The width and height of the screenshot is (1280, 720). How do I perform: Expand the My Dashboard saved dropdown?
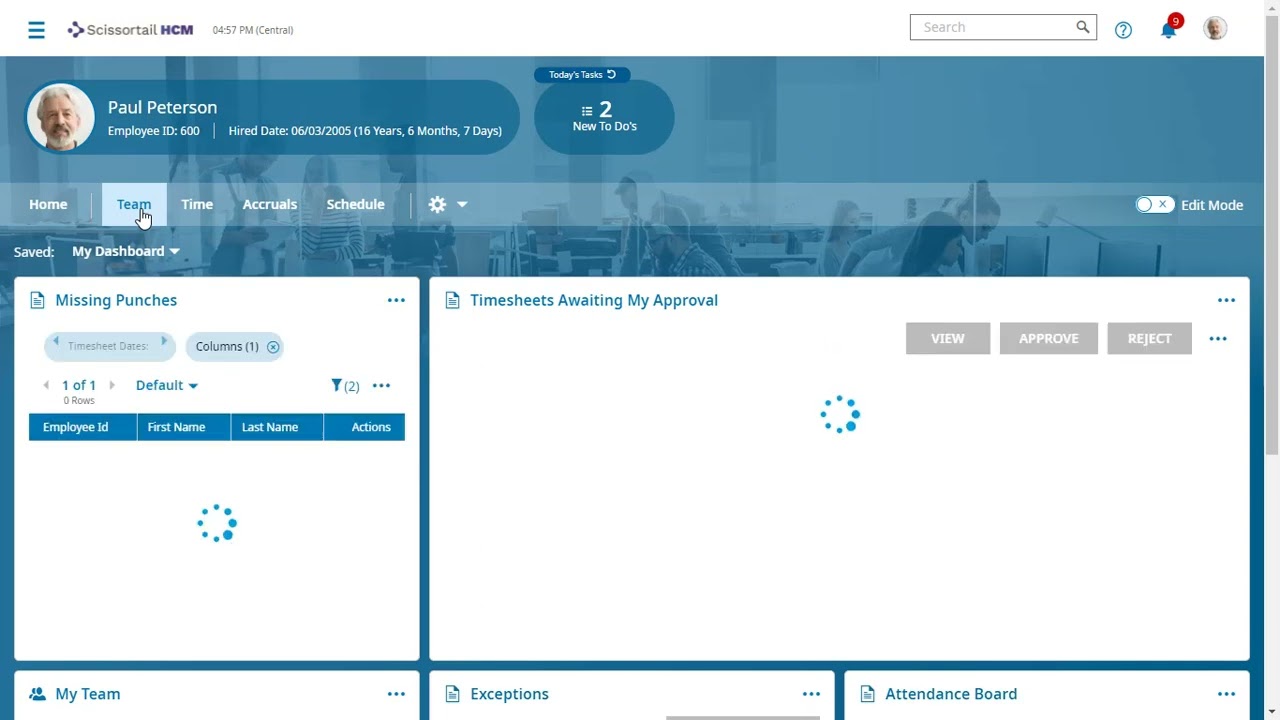tap(126, 251)
